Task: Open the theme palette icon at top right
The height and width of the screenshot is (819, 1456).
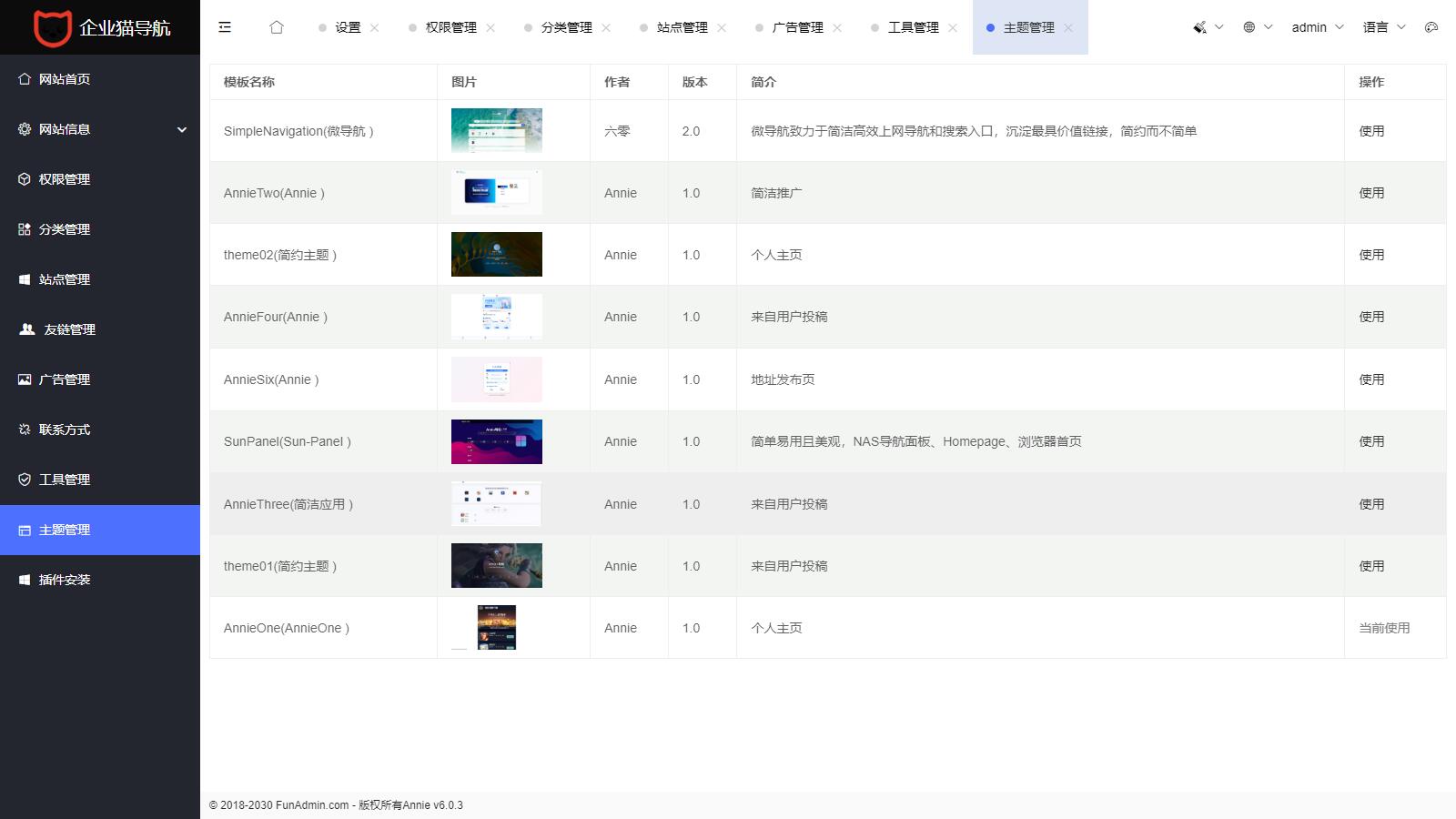Action: click(1431, 27)
